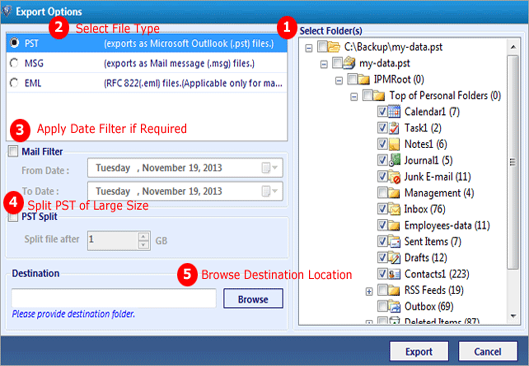This screenshot has height=366, width=529.
Task: Expand the RSS Feeds tree node
Action: pyautogui.click(x=369, y=291)
